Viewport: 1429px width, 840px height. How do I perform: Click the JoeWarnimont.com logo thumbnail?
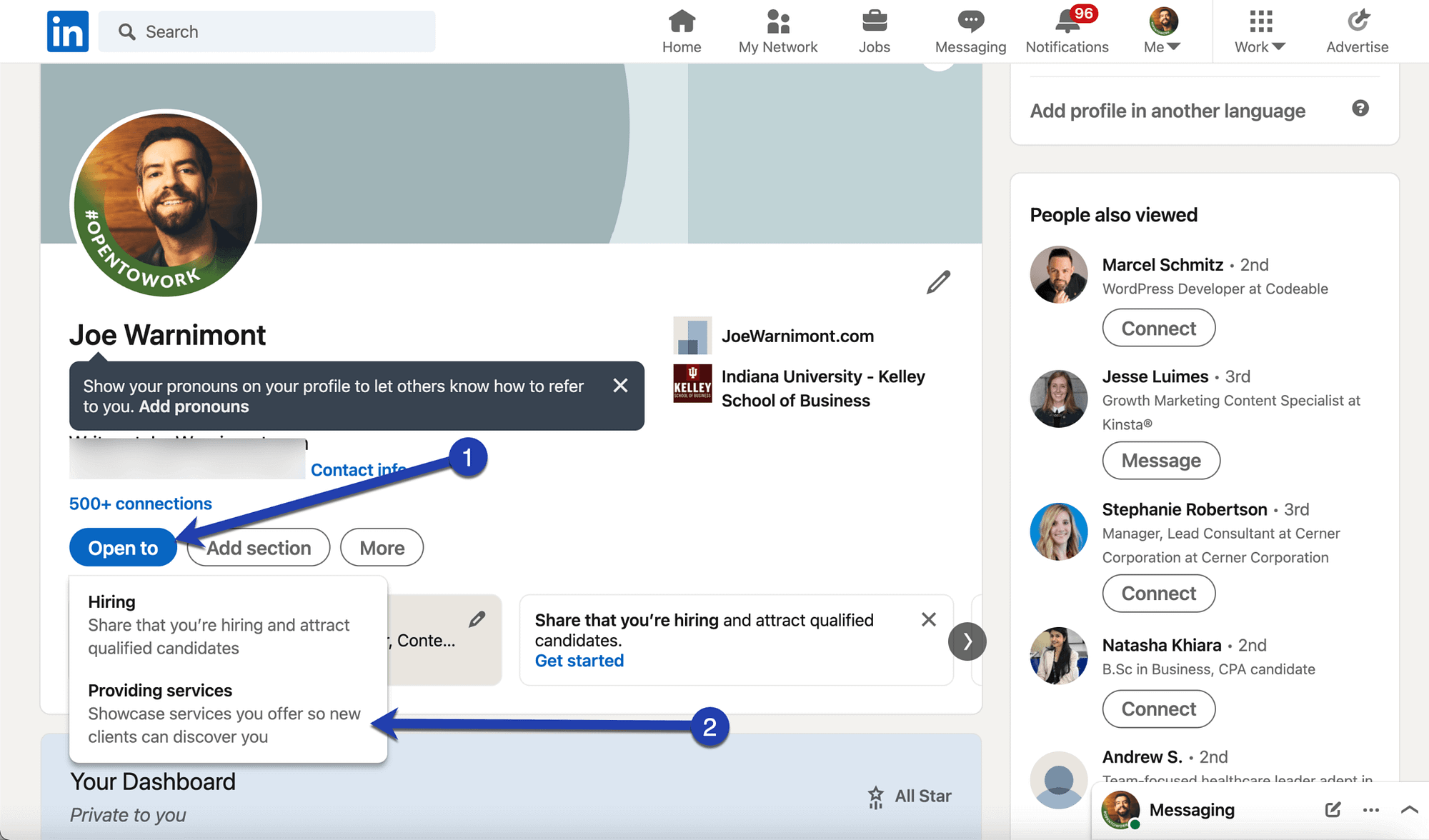(x=692, y=336)
